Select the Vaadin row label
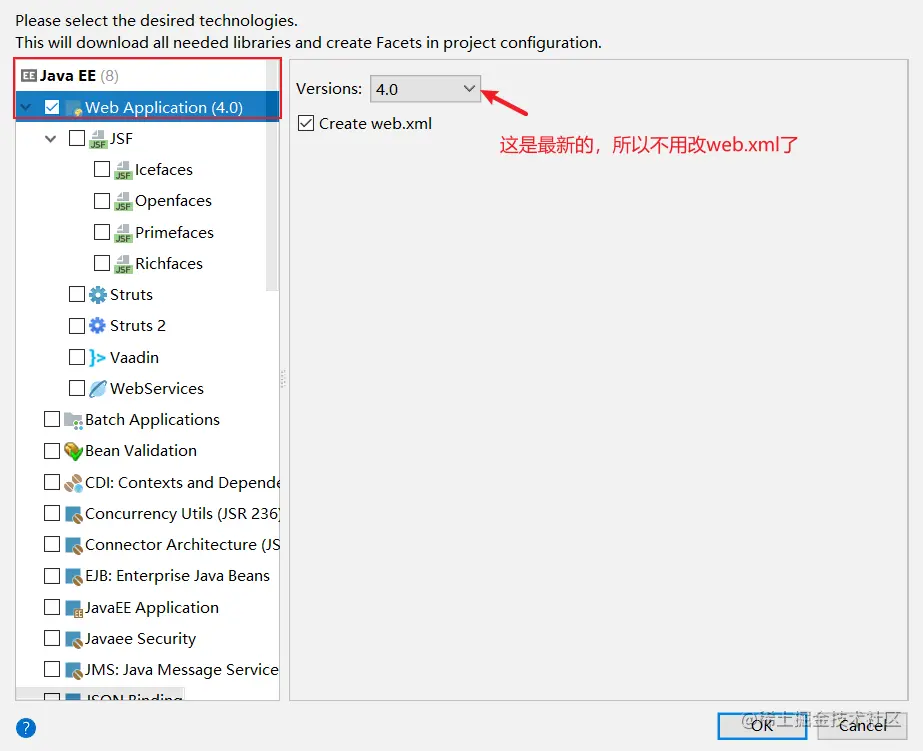 [134, 357]
